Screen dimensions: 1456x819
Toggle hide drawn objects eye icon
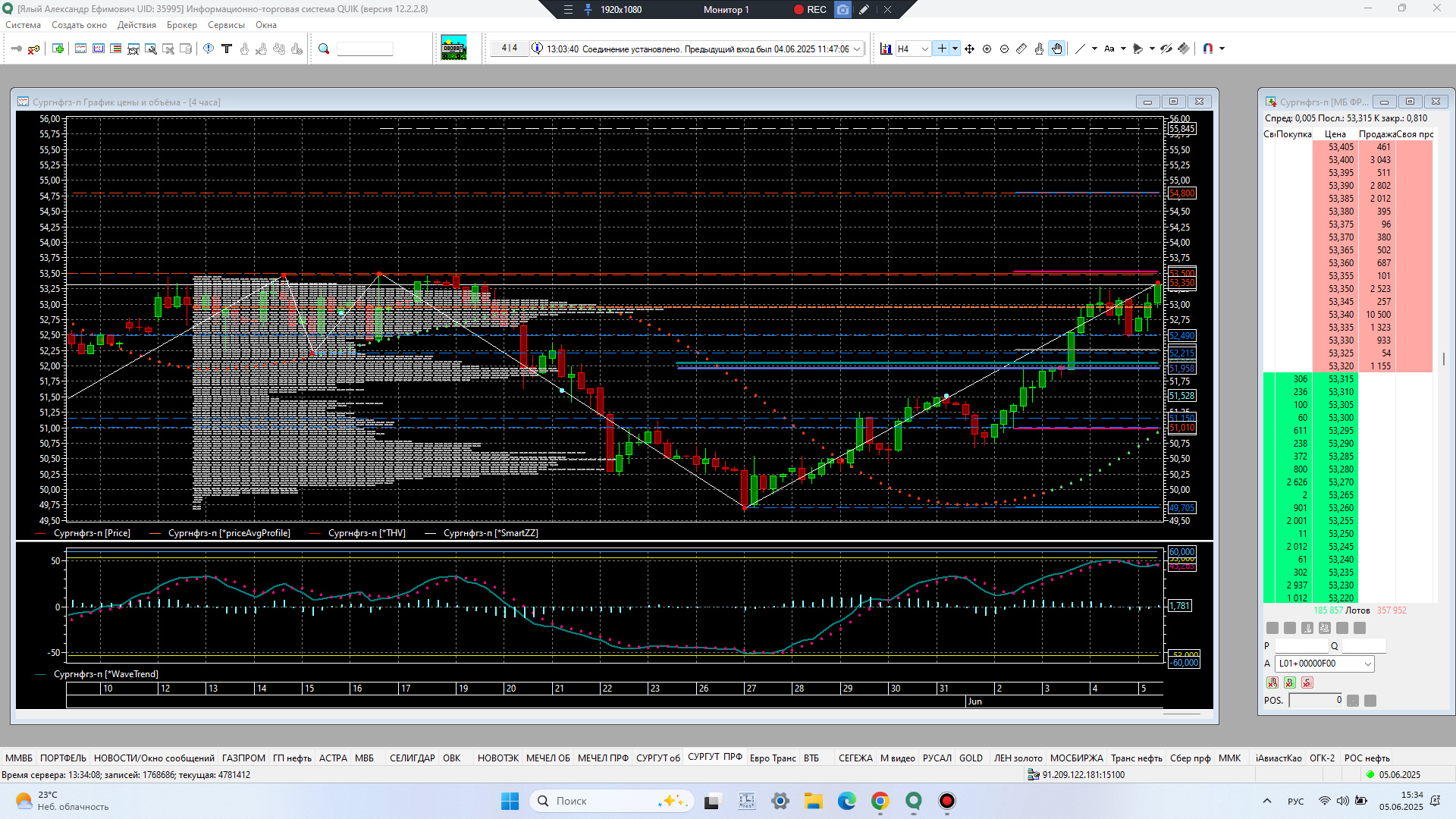pyautogui.click(x=1166, y=49)
